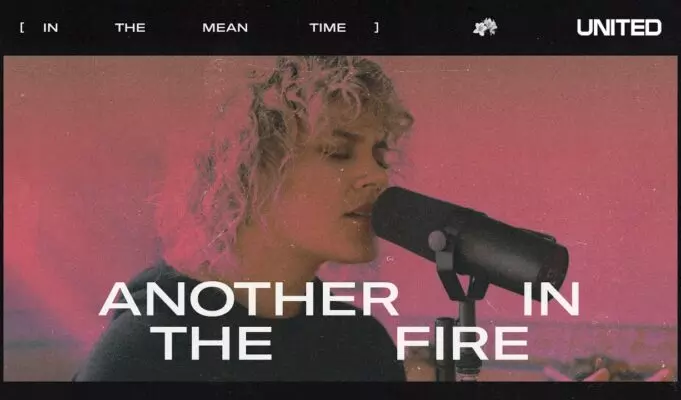Click the closing square bracket symbol
The width and height of the screenshot is (681, 400).
pyautogui.click(x=377, y=27)
